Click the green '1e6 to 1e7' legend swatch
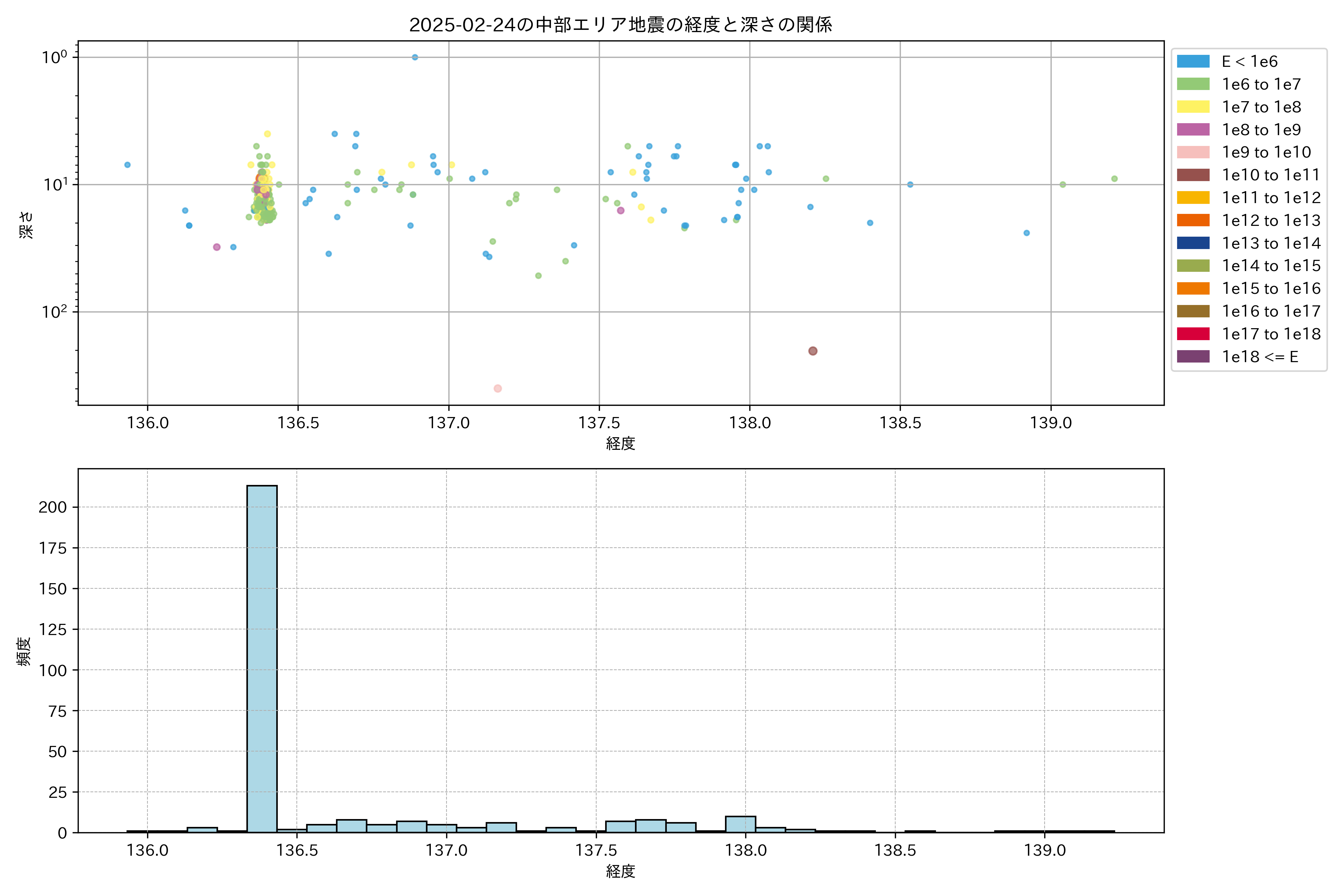 [1192, 85]
